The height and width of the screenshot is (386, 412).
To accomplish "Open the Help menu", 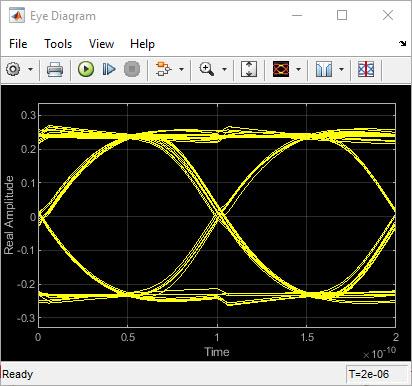I will click(142, 44).
